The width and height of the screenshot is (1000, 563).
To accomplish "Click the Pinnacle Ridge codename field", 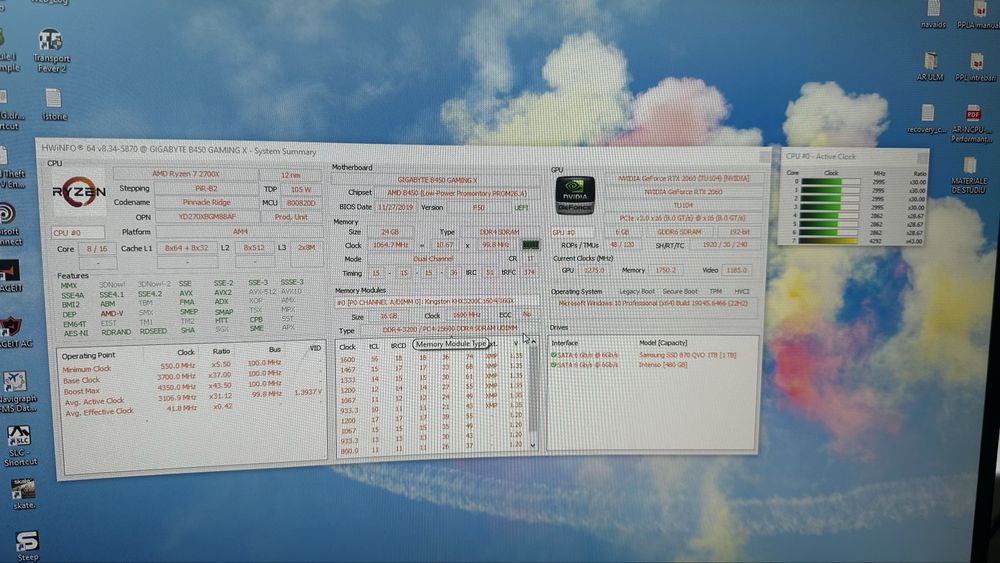I will (x=206, y=202).
